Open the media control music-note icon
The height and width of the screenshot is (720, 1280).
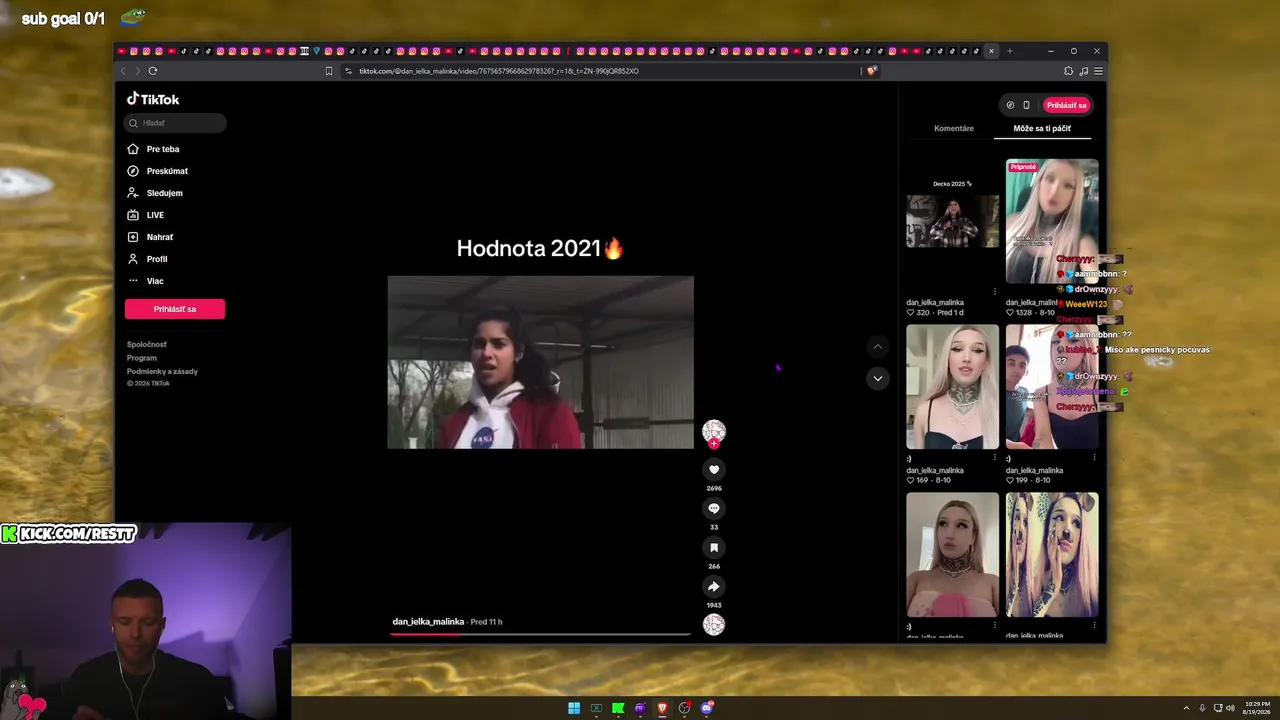point(1084,71)
